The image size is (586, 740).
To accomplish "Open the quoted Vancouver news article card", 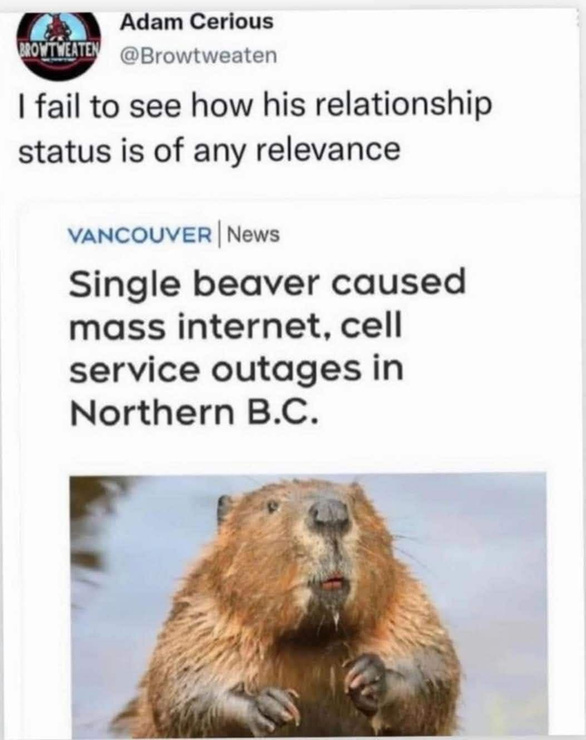I will [x=298, y=469].
